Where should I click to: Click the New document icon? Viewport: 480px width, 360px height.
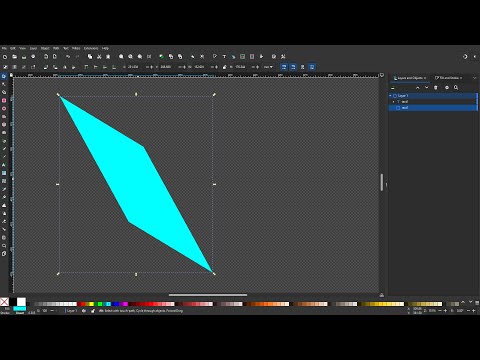pos(5,57)
